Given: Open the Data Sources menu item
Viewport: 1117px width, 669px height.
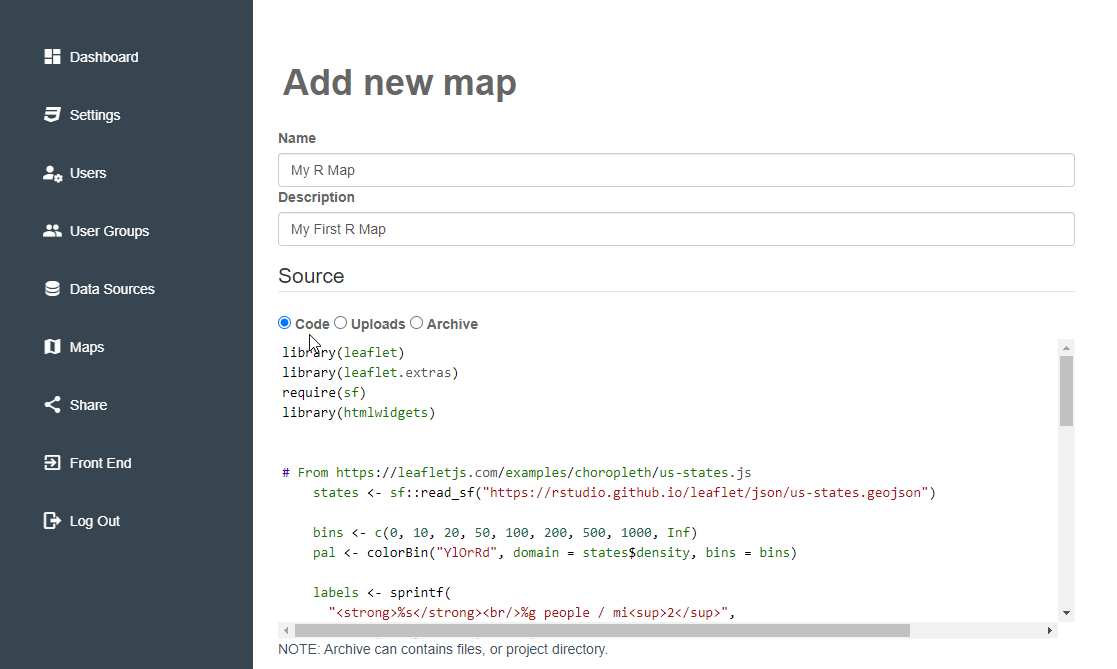Looking at the screenshot, I should (x=99, y=289).
